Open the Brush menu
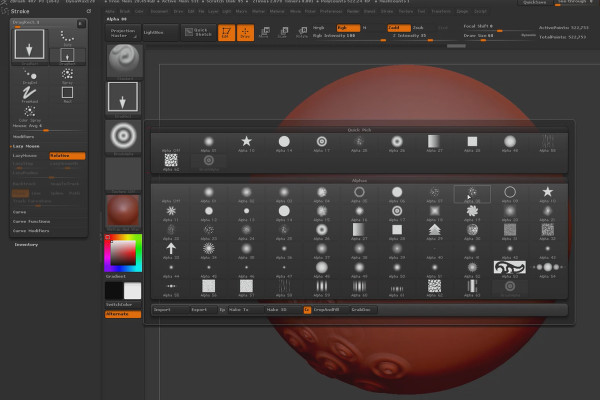 pos(125,11)
